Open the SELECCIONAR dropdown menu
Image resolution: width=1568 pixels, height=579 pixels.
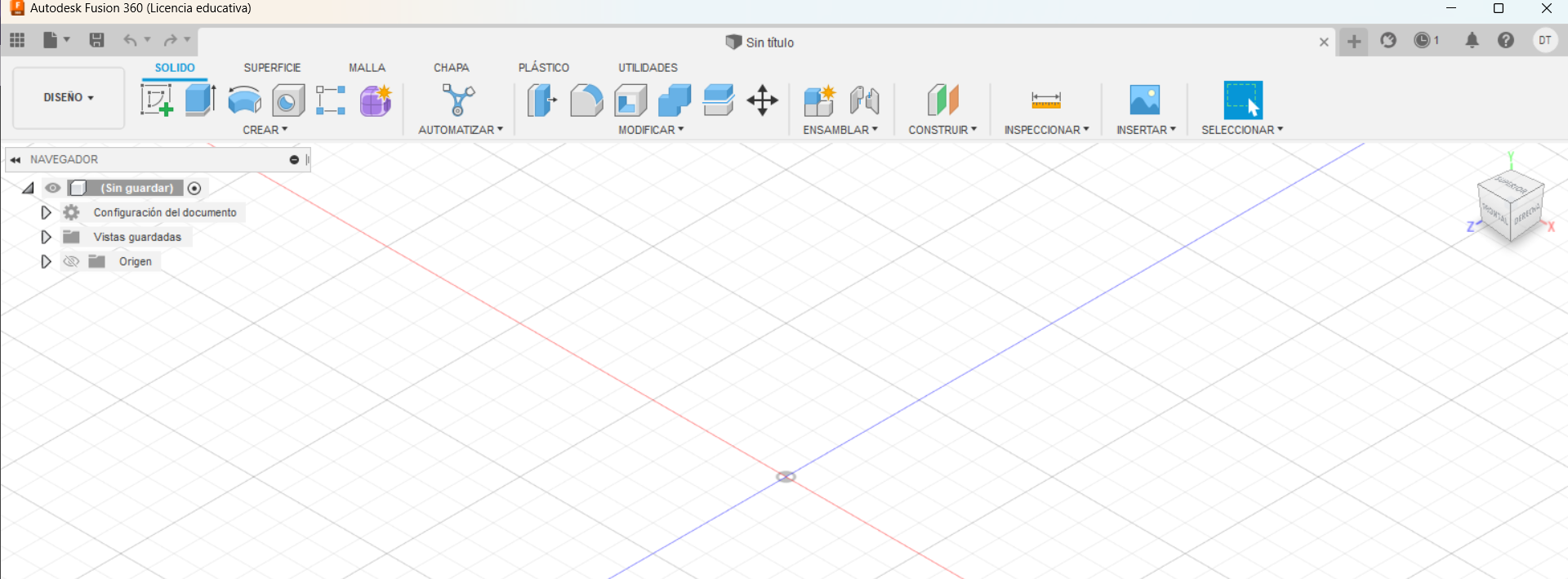[1242, 130]
